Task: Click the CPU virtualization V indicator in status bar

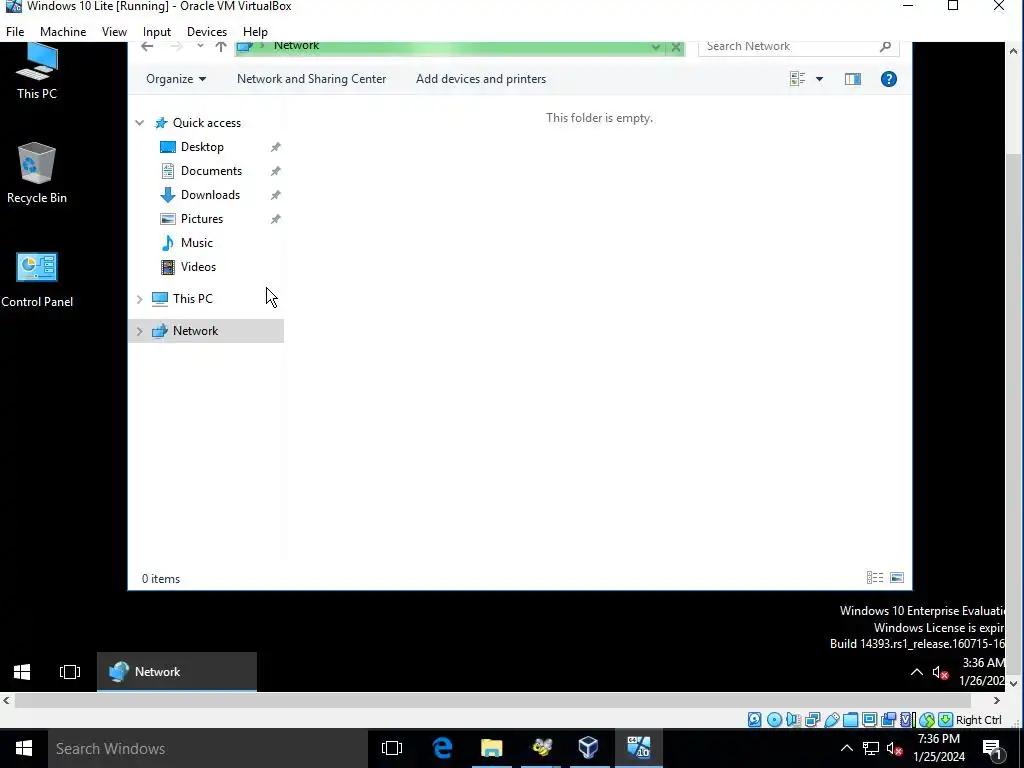Action: click(907, 720)
